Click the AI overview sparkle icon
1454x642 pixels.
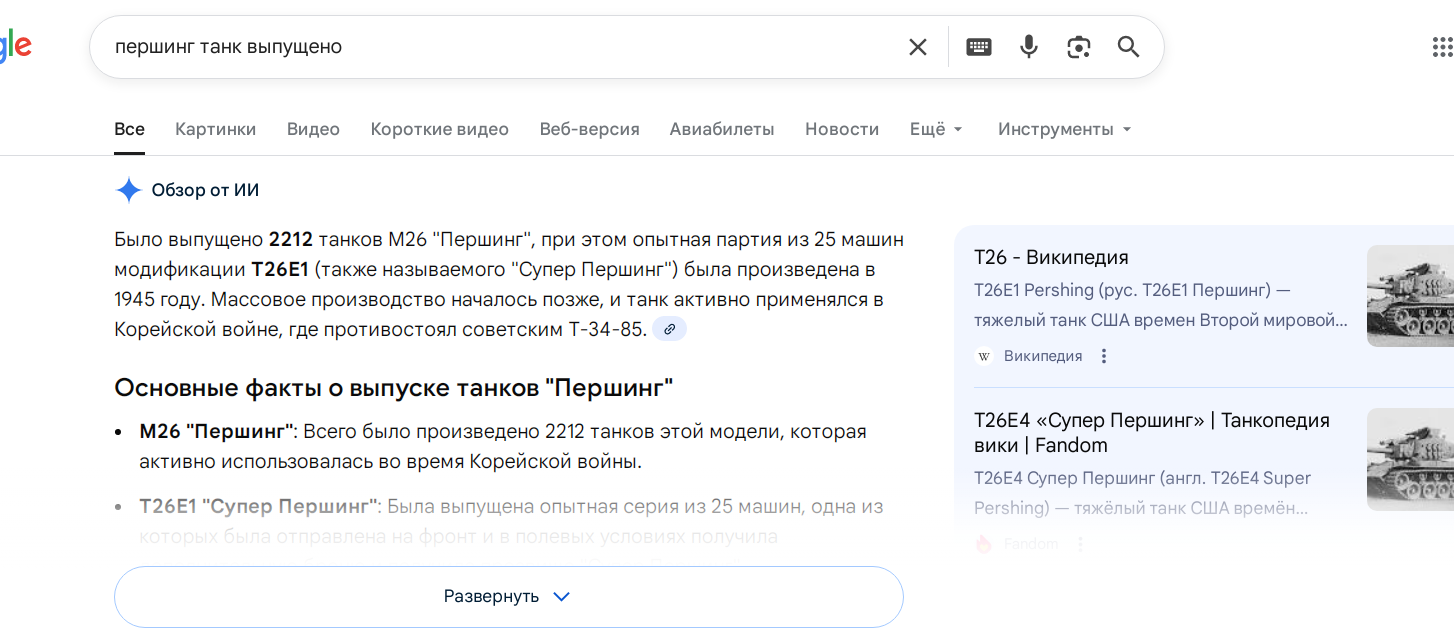pos(129,190)
